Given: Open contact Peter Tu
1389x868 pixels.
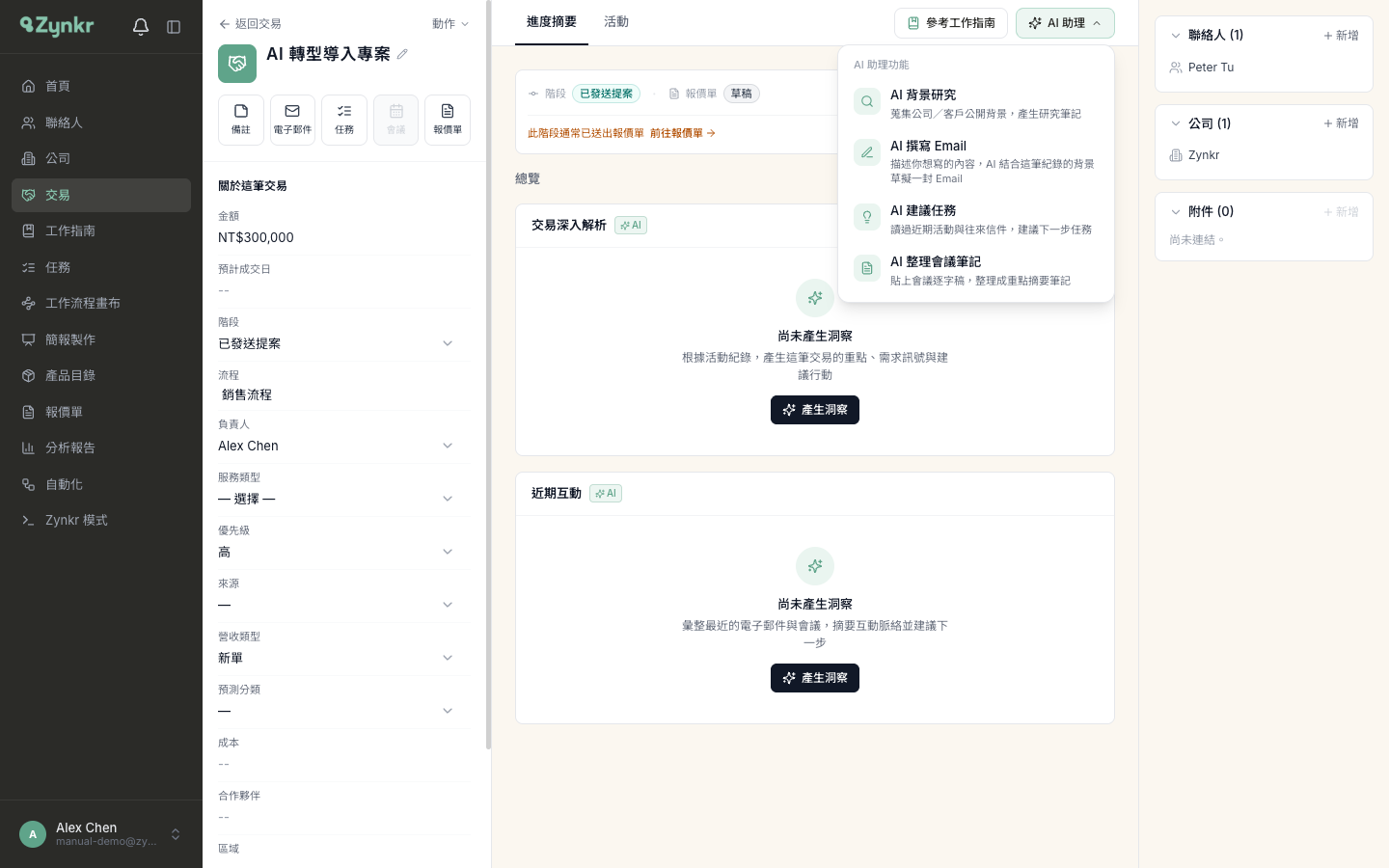Looking at the screenshot, I should click(x=1211, y=68).
